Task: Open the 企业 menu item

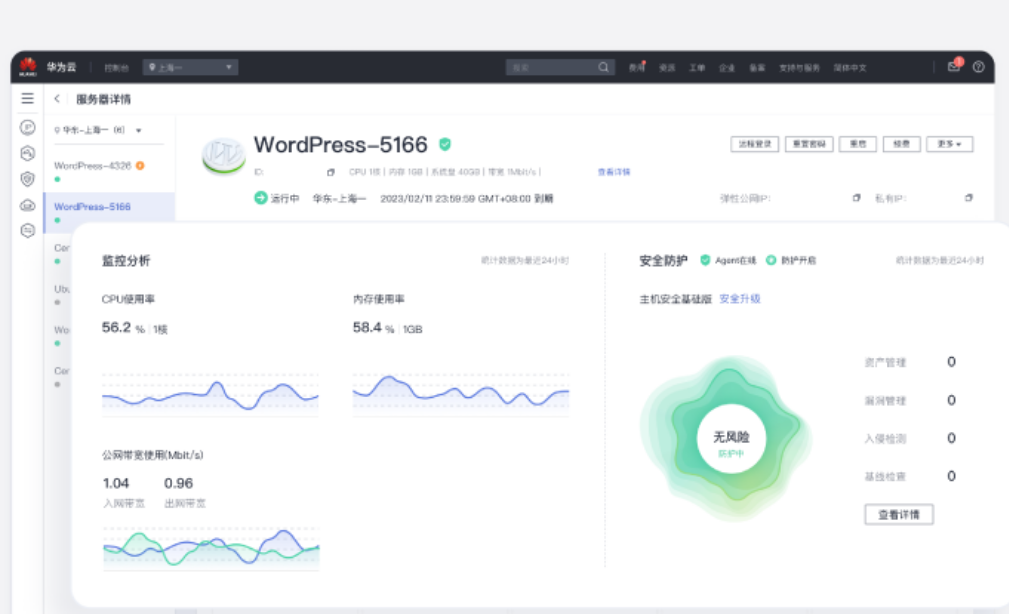Action: [727, 67]
